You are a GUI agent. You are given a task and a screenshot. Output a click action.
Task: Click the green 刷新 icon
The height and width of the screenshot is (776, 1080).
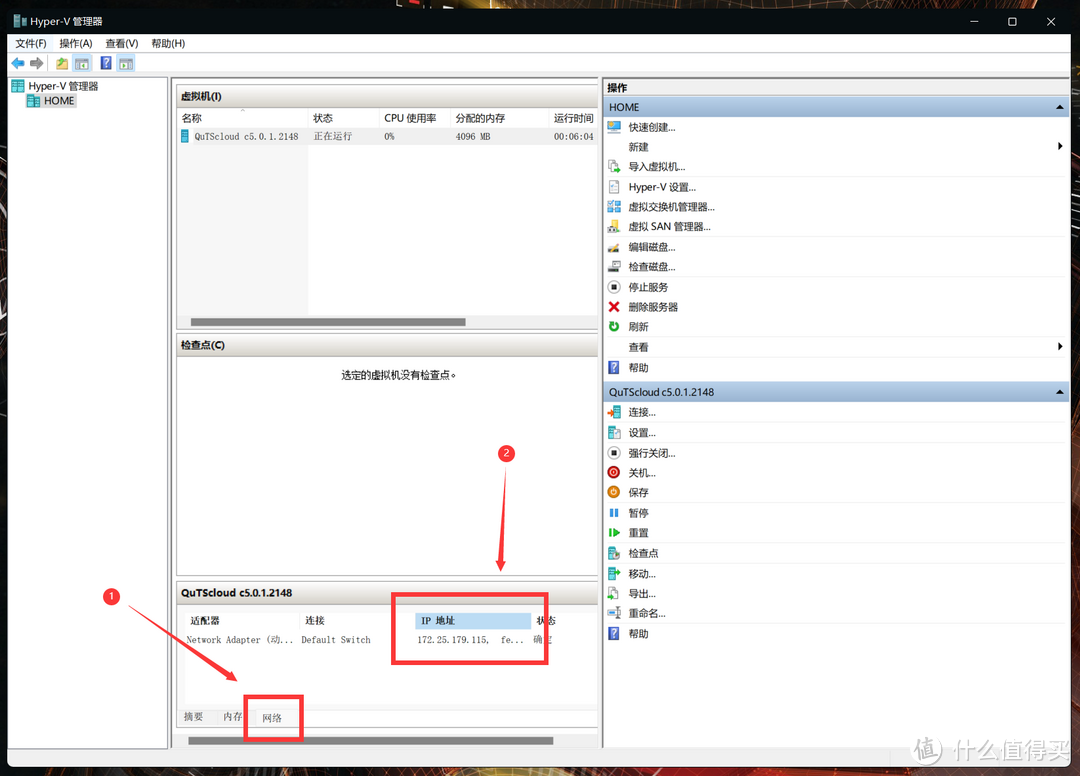pos(614,326)
